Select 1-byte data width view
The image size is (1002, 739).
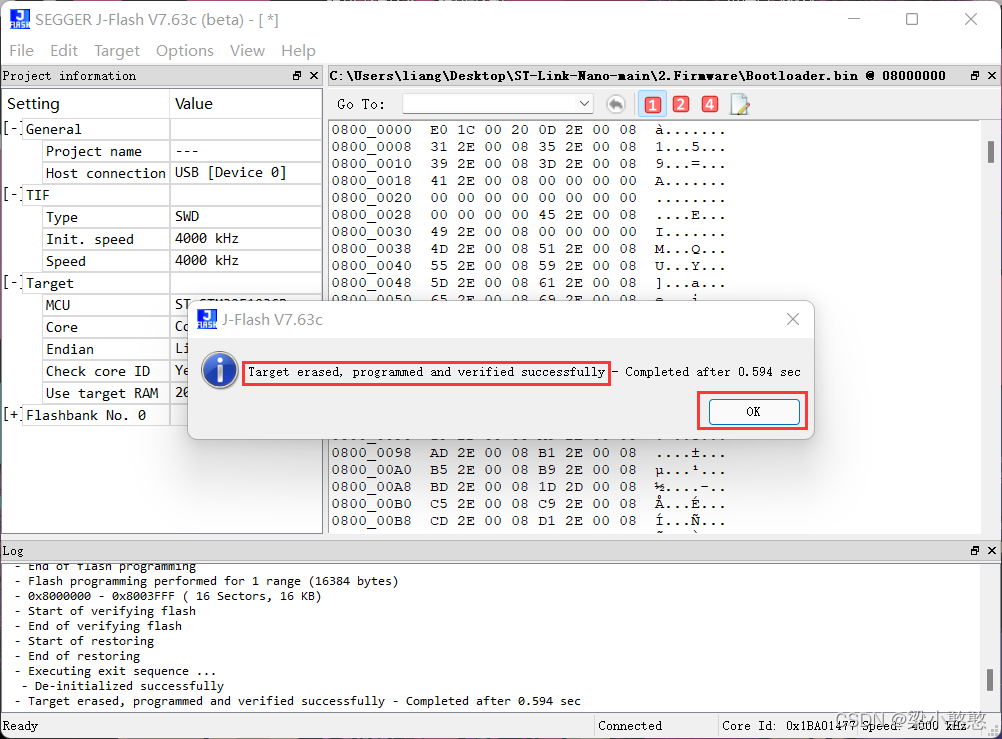(652, 104)
